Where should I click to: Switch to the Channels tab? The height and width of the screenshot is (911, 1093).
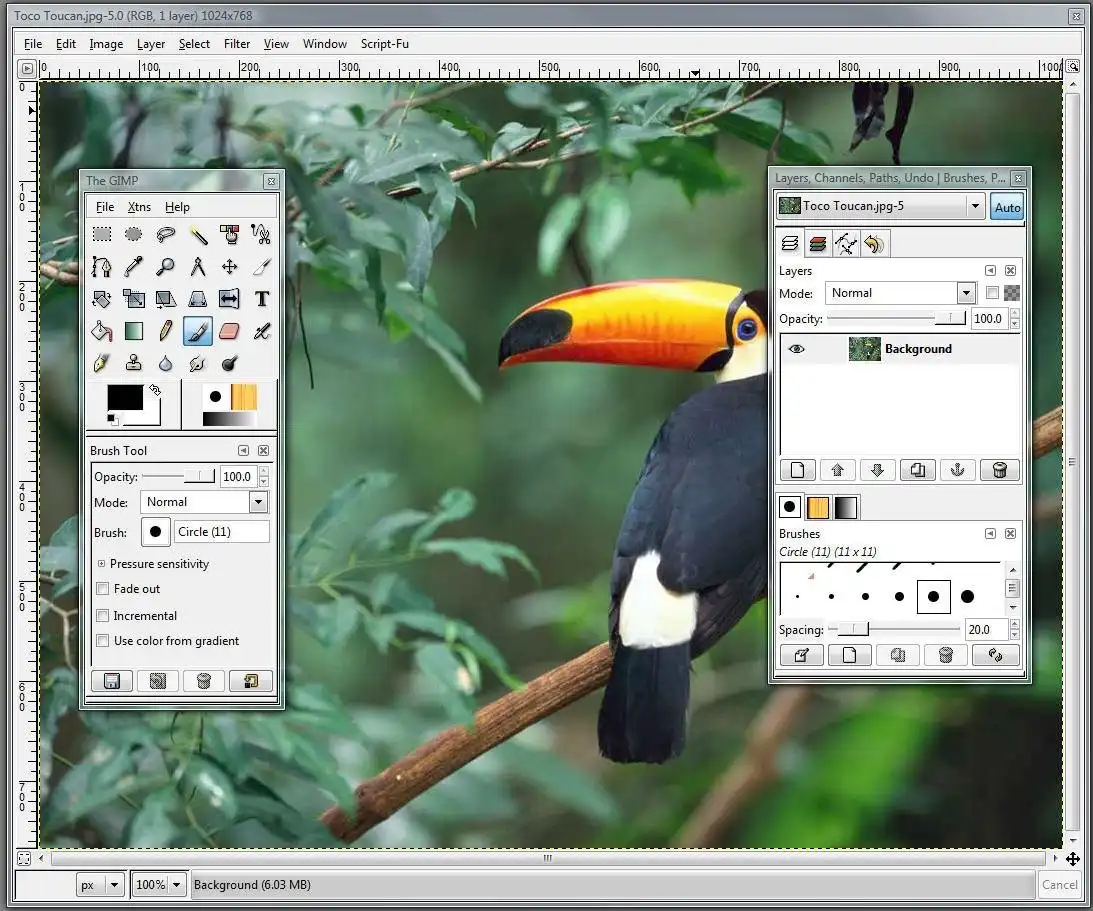pyautogui.click(x=818, y=244)
